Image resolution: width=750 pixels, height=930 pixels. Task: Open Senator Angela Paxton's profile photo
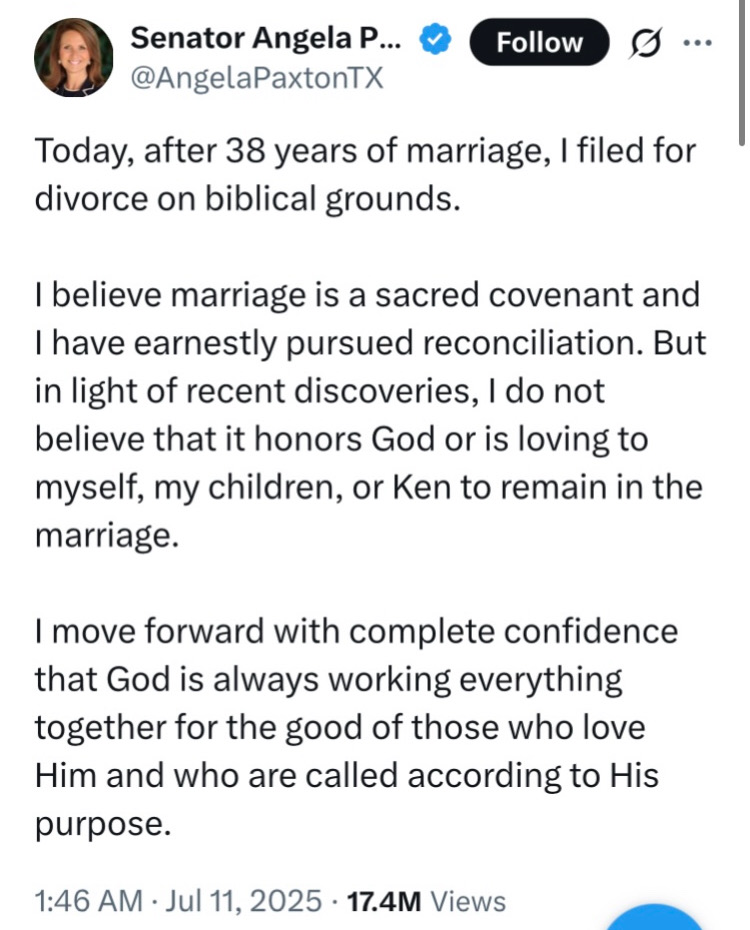(x=74, y=58)
